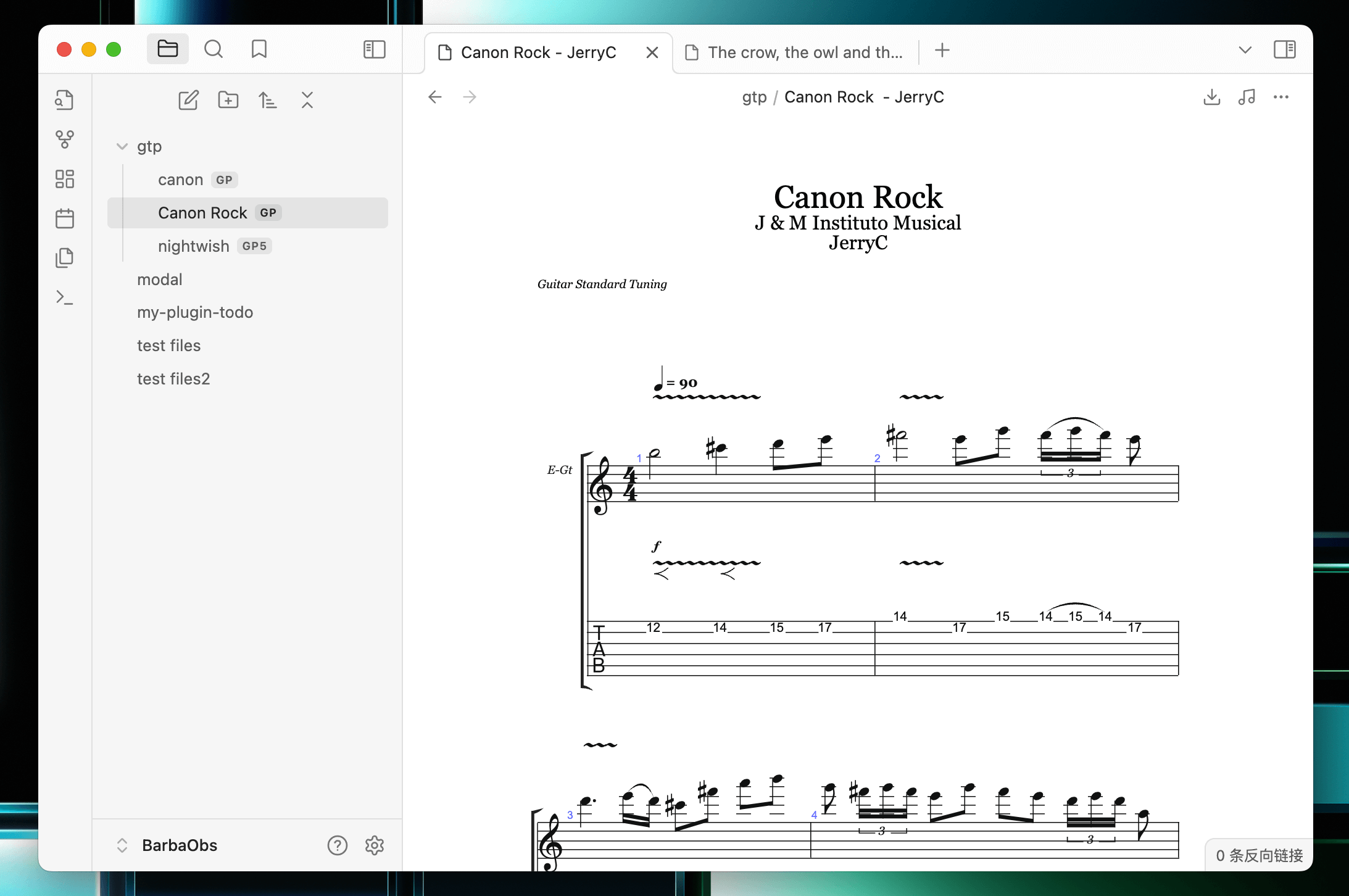Click the download icon in view header
Image resolution: width=1349 pixels, height=896 pixels.
point(1212,97)
